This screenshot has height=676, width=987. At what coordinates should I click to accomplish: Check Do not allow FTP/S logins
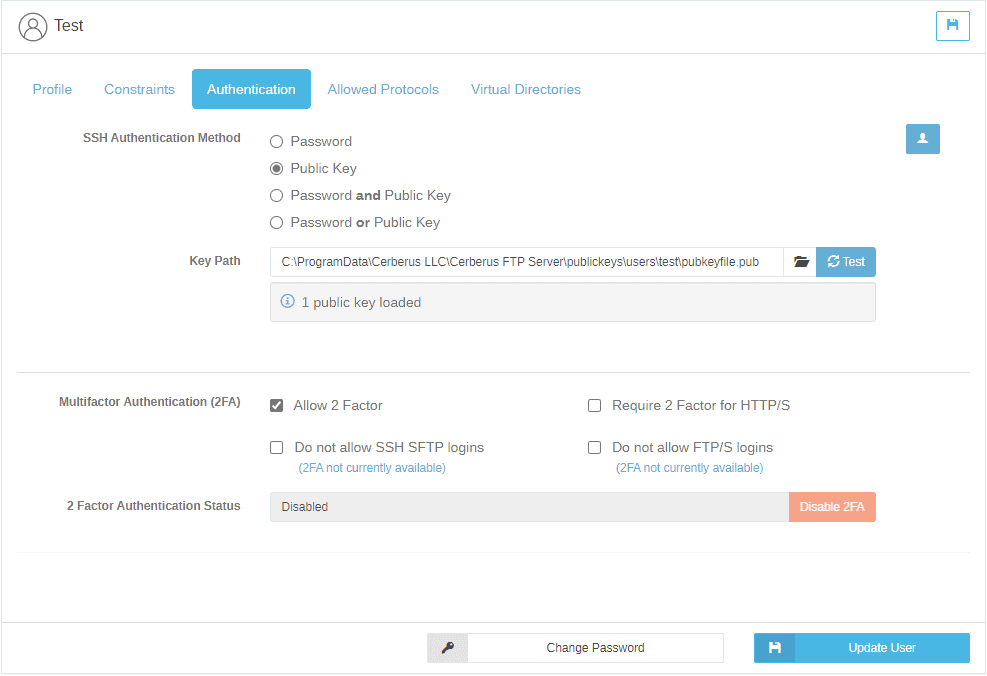[x=594, y=447]
